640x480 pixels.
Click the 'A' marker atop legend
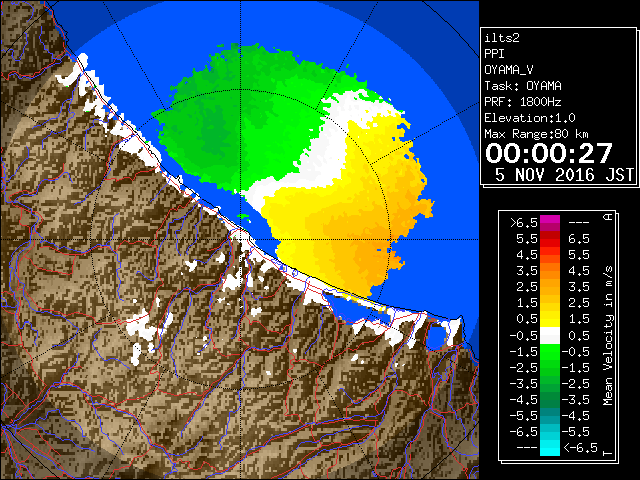click(x=608, y=217)
